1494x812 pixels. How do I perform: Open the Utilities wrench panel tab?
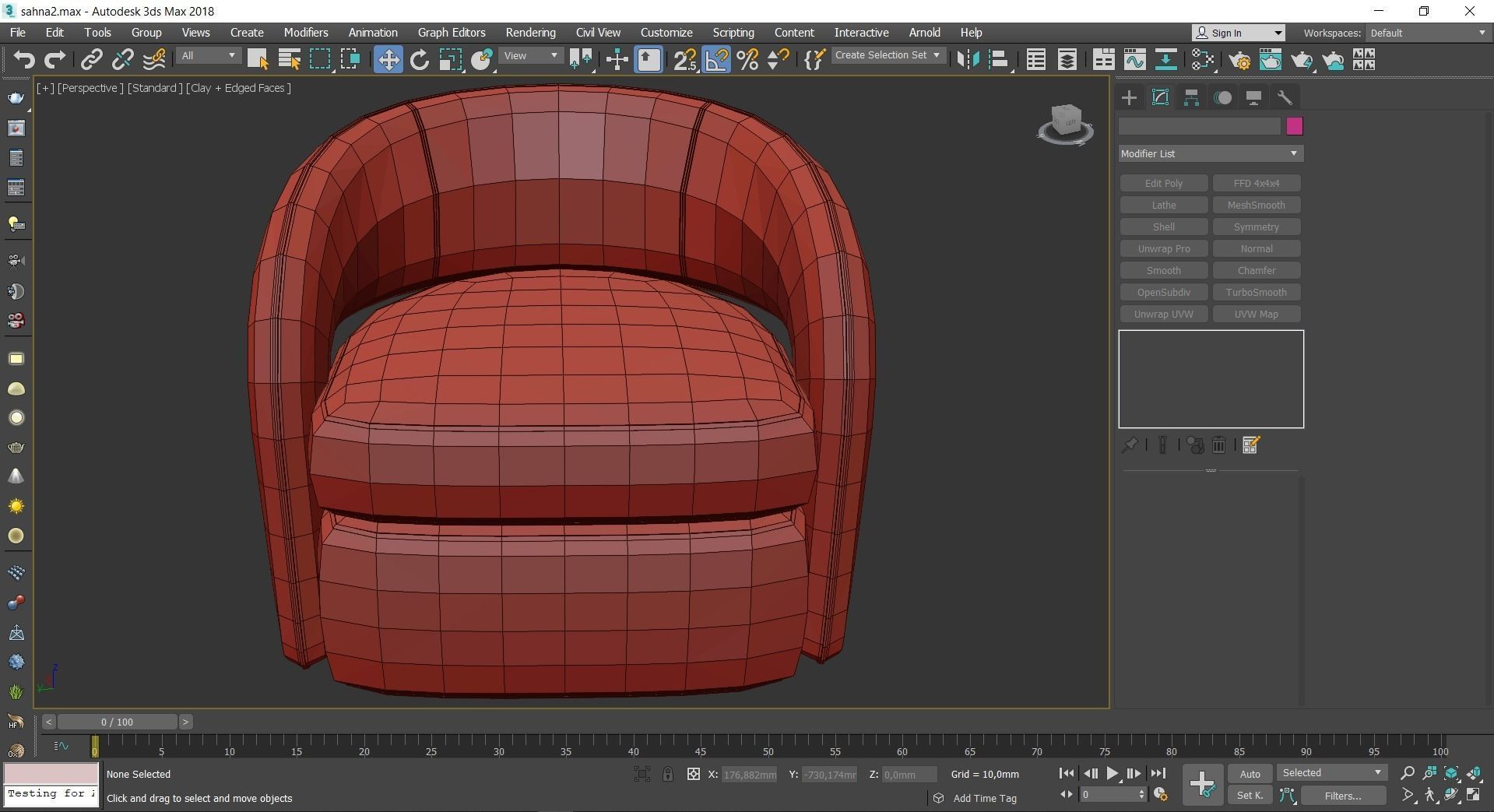[1285, 97]
